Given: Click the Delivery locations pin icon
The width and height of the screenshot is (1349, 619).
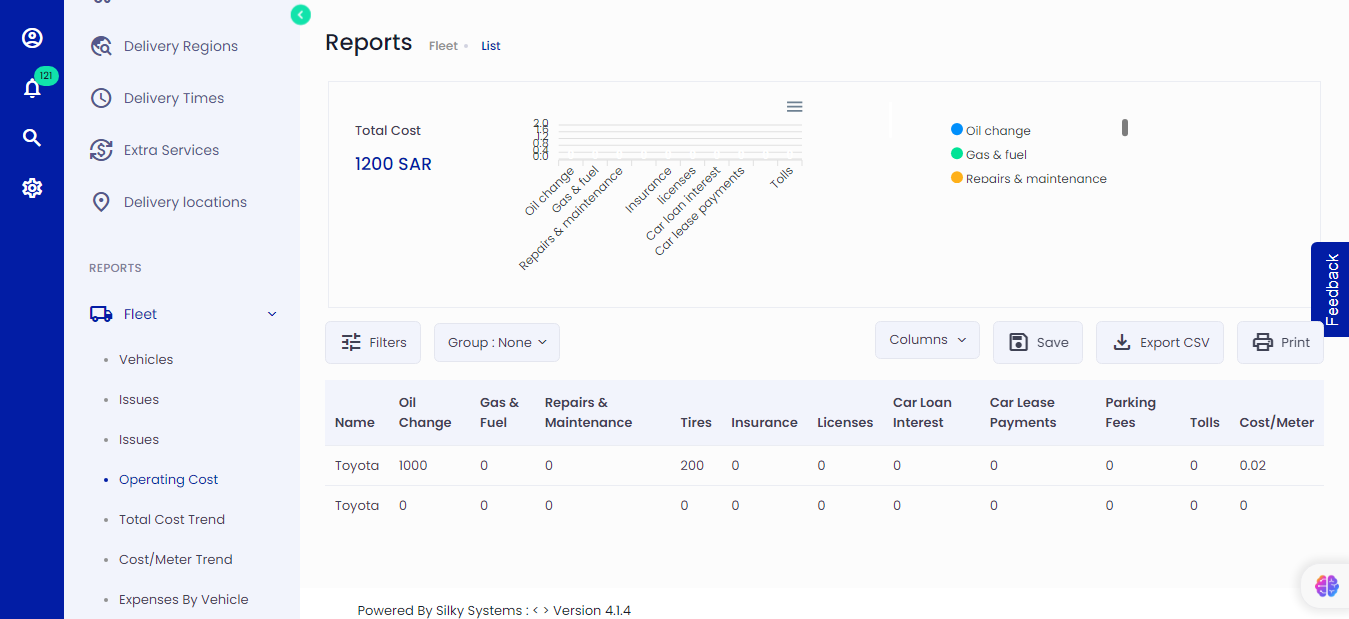Looking at the screenshot, I should coord(100,201).
